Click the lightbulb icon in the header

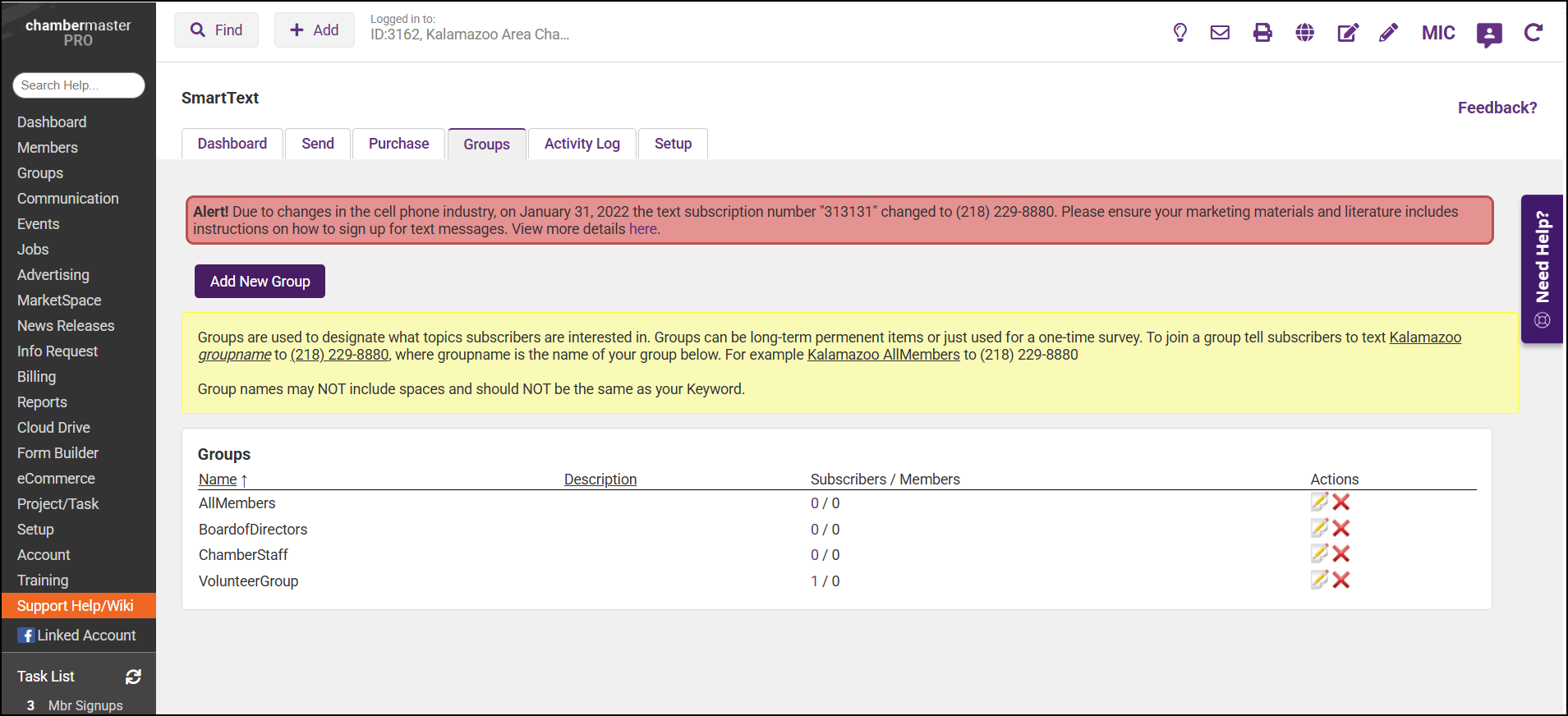click(x=1179, y=33)
